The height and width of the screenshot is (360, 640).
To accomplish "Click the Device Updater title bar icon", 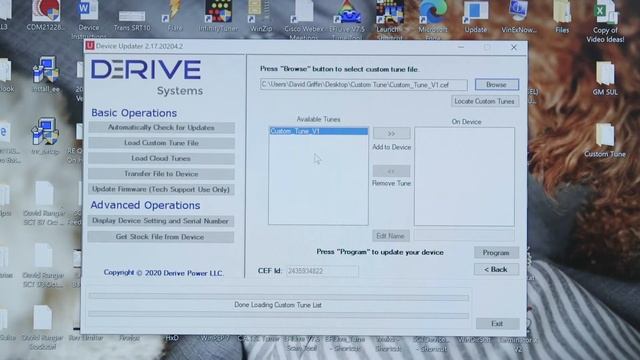I will coord(90,46).
